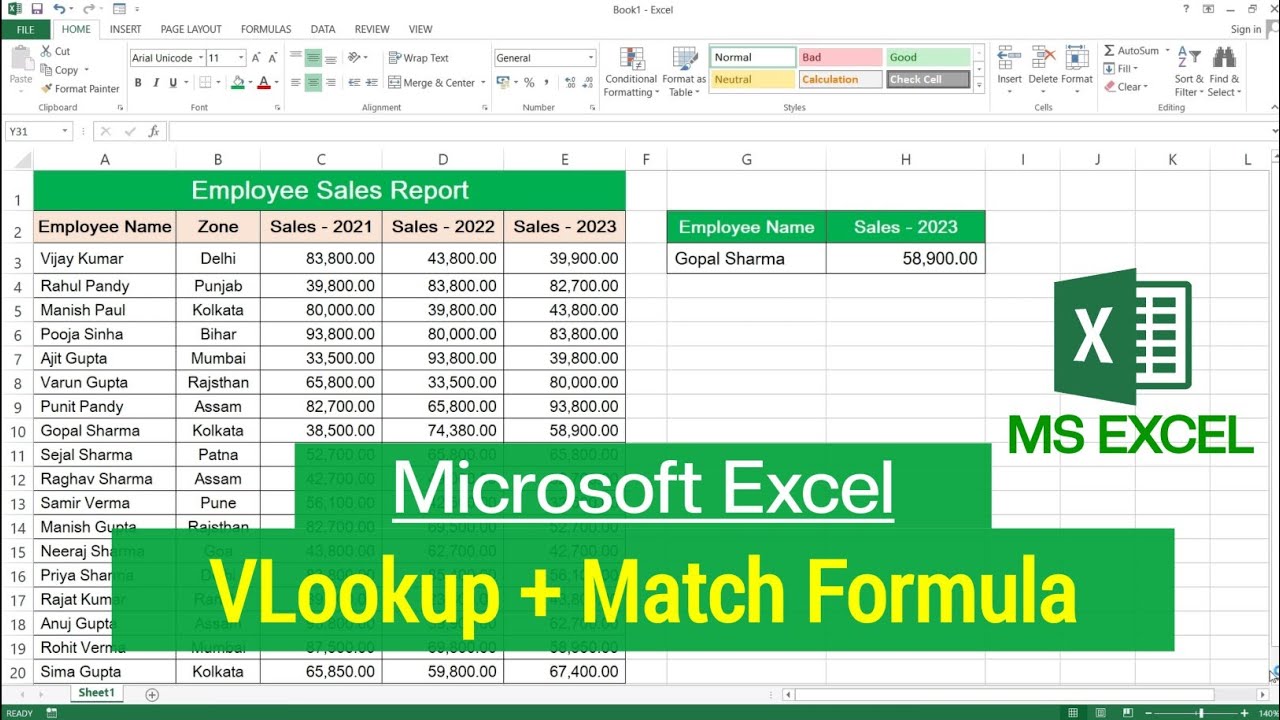Image resolution: width=1280 pixels, height=720 pixels.
Task: Cut the selection
Action: tap(56, 51)
